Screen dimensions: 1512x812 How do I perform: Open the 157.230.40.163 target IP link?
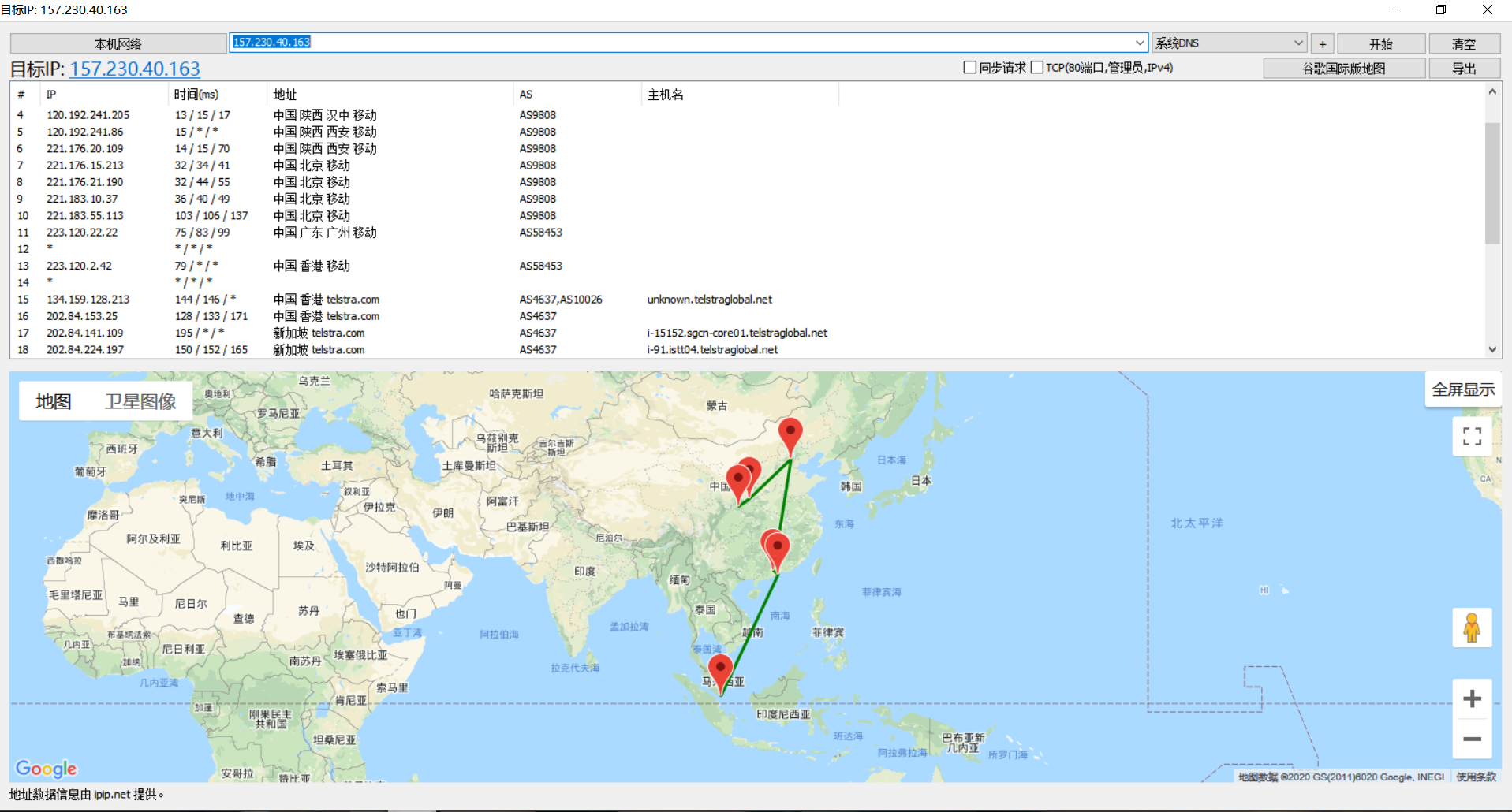pos(135,69)
